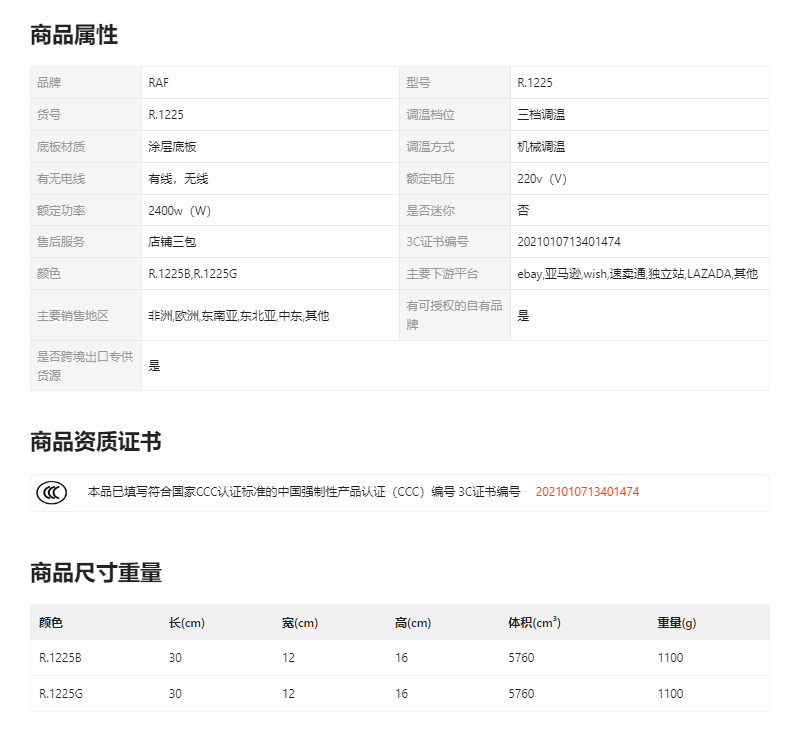This screenshot has width=800, height=742.
Task: Open the orange 3C certificate number link
Action: 587,492
